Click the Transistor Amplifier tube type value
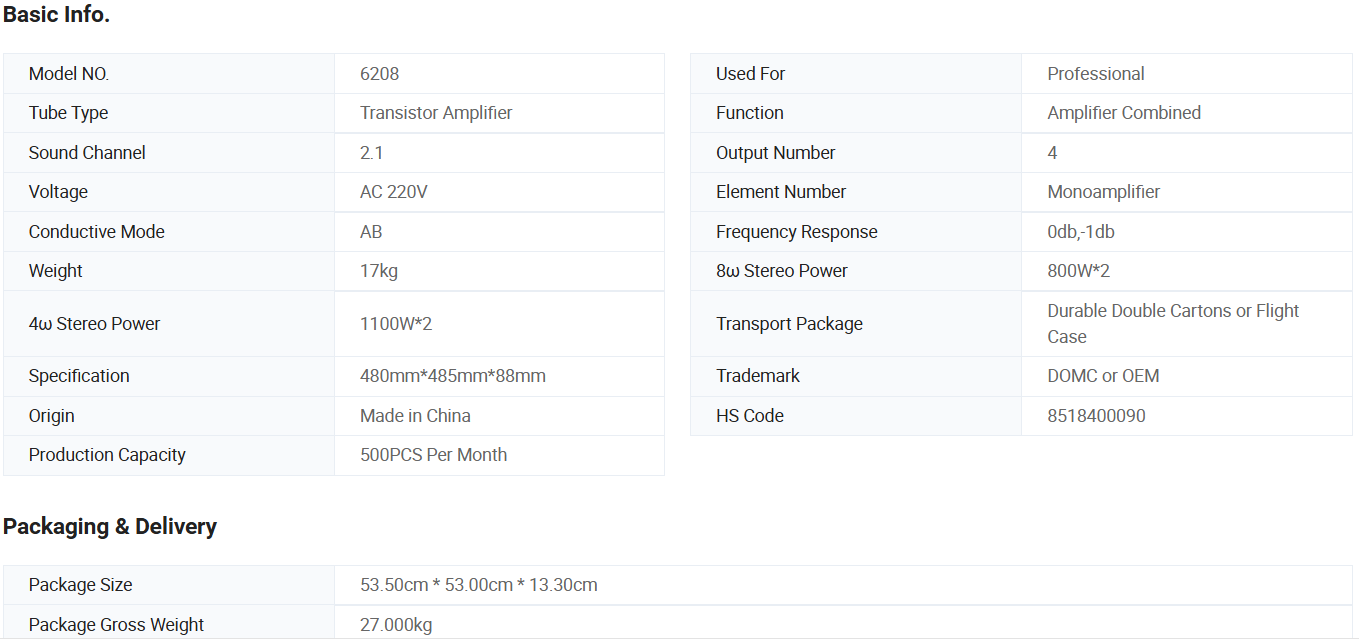1359x639 pixels. click(436, 113)
